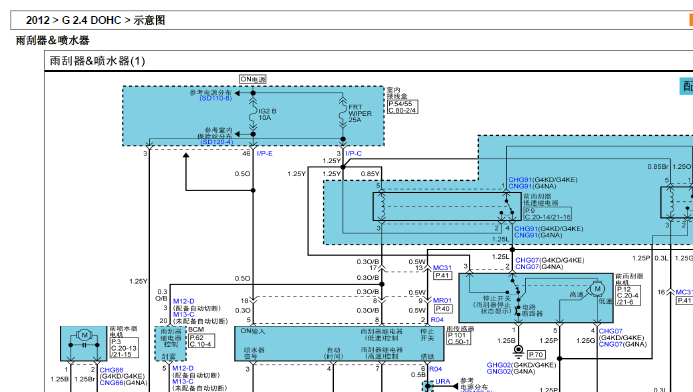Click the 喷水器信号 label in rain sensor

coord(254,353)
